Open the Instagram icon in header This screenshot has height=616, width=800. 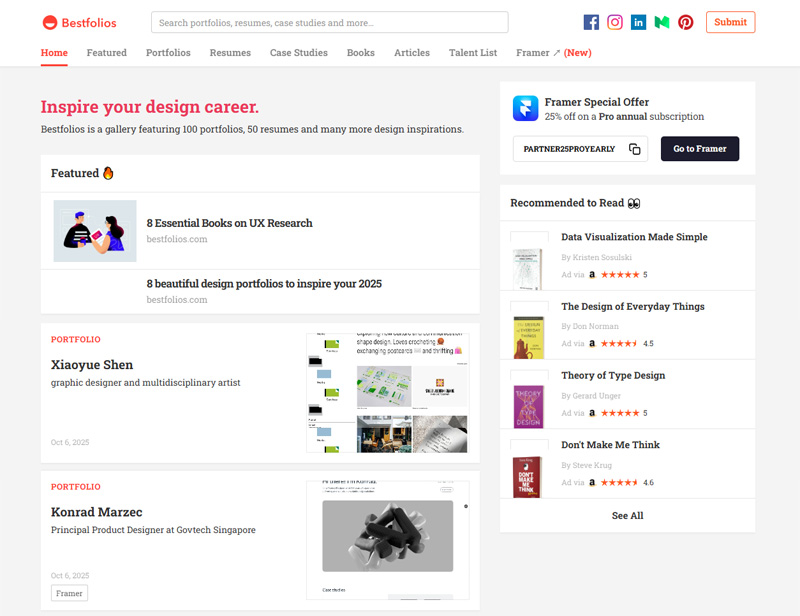click(x=615, y=21)
